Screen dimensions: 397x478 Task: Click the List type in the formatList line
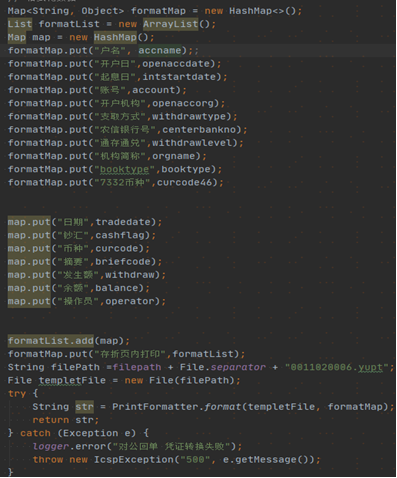coord(20,24)
